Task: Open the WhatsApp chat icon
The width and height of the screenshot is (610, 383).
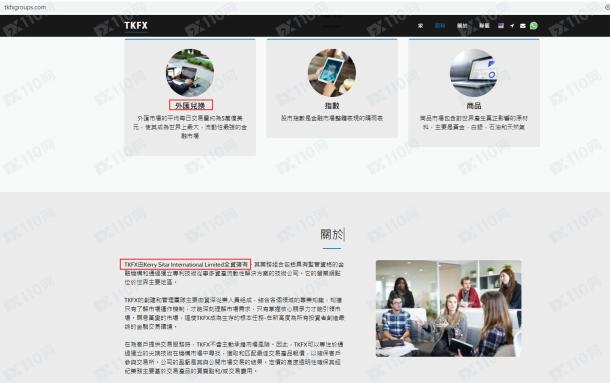Action: tap(534, 25)
